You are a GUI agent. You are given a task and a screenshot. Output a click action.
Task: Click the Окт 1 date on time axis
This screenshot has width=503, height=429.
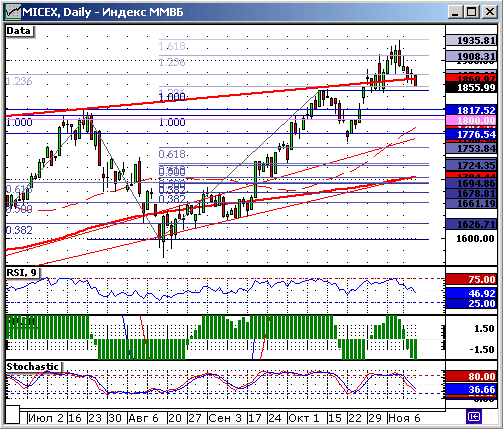point(304,418)
